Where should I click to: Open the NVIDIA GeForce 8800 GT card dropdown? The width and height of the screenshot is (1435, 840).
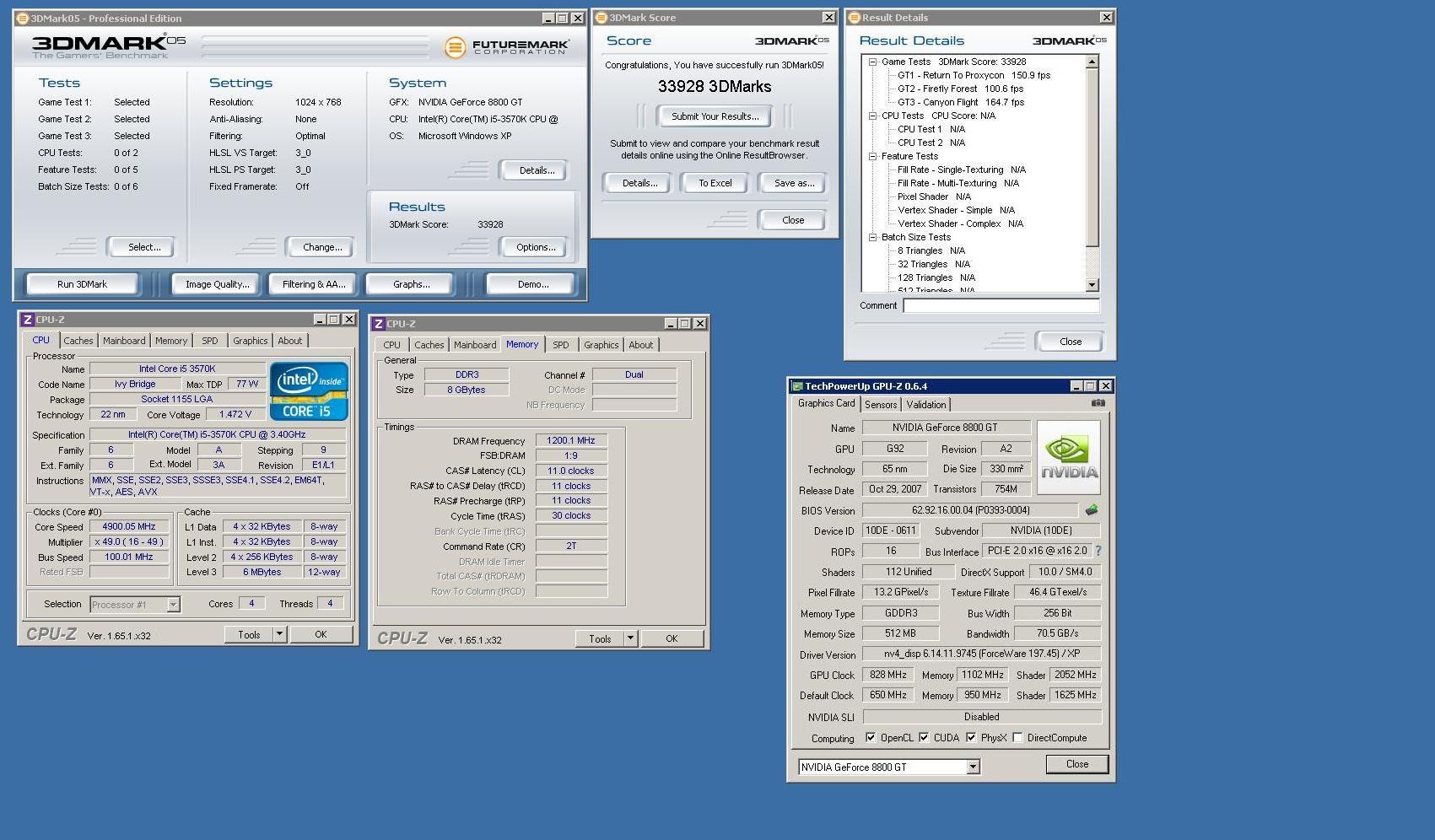click(x=973, y=767)
